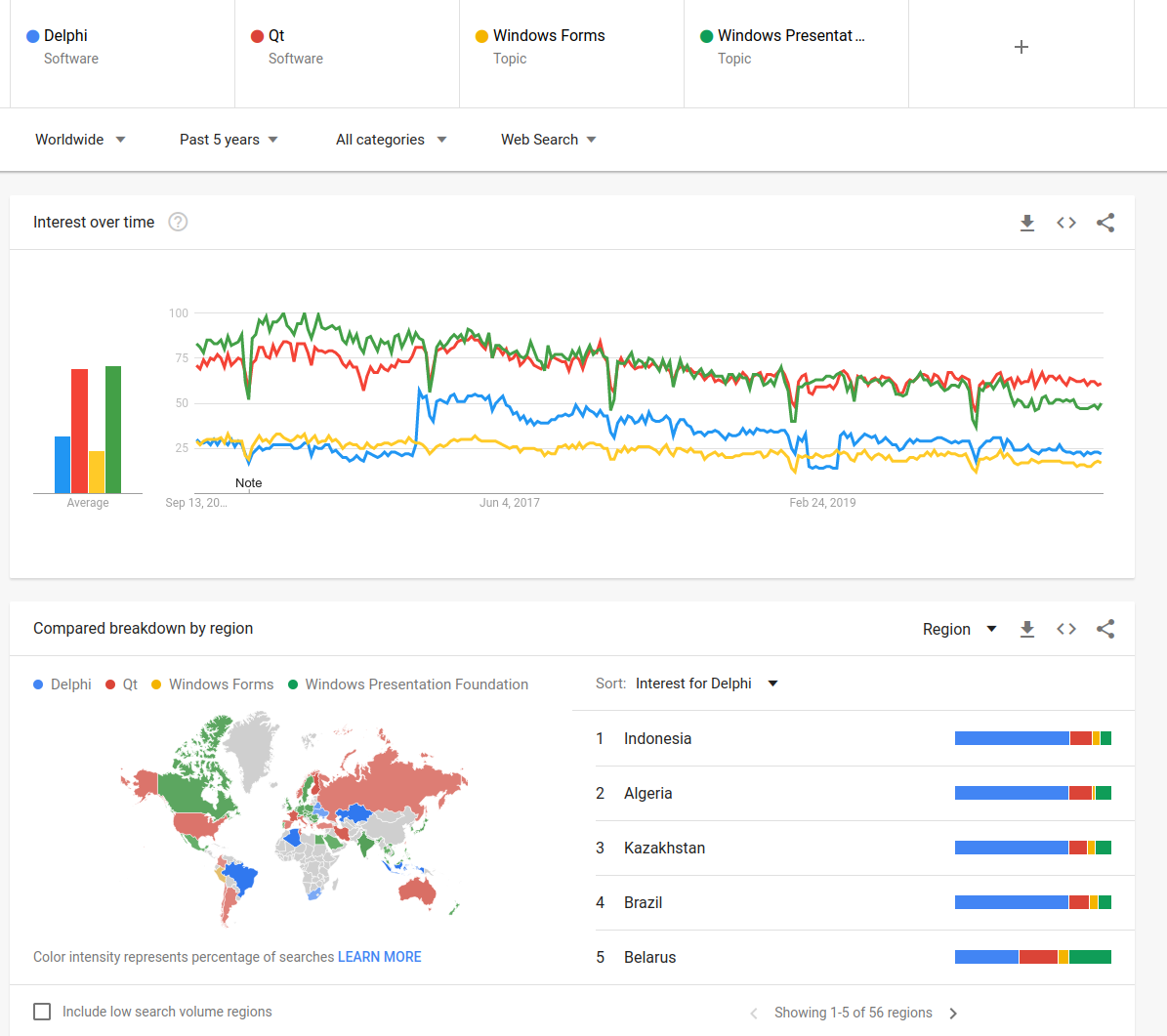Click the Average label under bars
The width and height of the screenshot is (1167, 1036).
pyautogui.click(x=88, y=502)
